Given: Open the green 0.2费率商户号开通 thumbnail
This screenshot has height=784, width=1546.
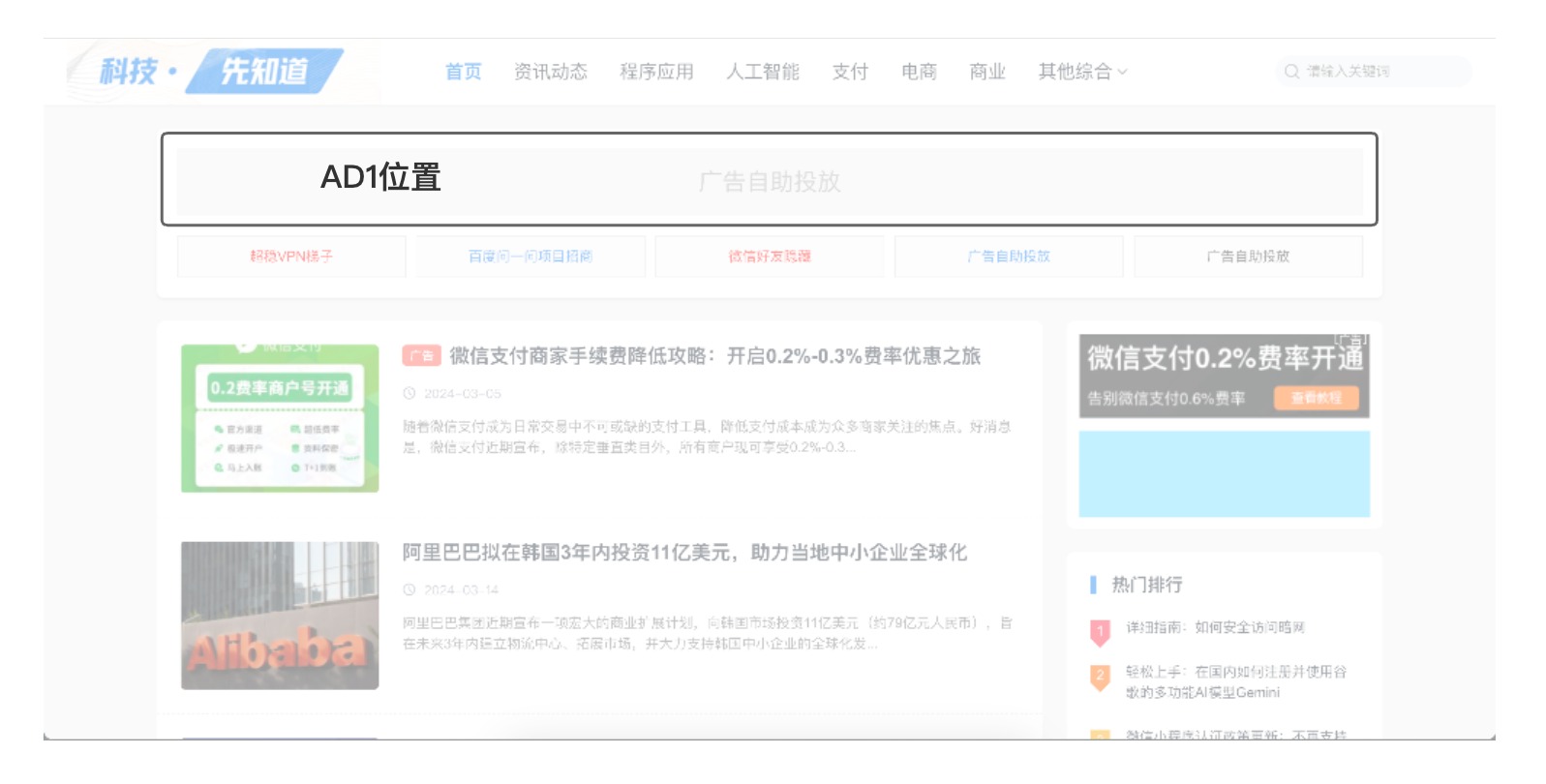Looking at the screenshot, I should (280, 418).
